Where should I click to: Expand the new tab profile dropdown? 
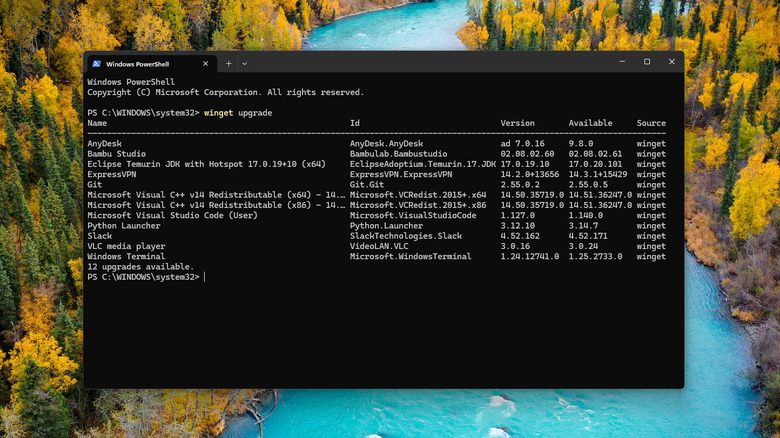[244, 64]
